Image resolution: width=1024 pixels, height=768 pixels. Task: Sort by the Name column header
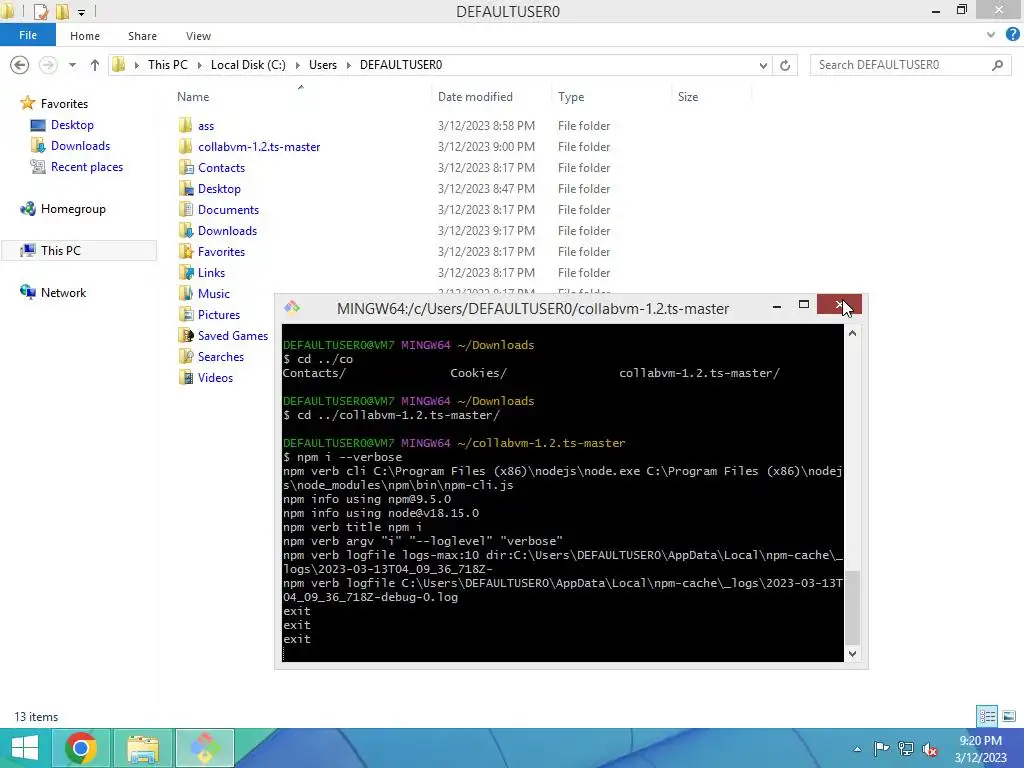pyautogui.click(x=193, y=97)
